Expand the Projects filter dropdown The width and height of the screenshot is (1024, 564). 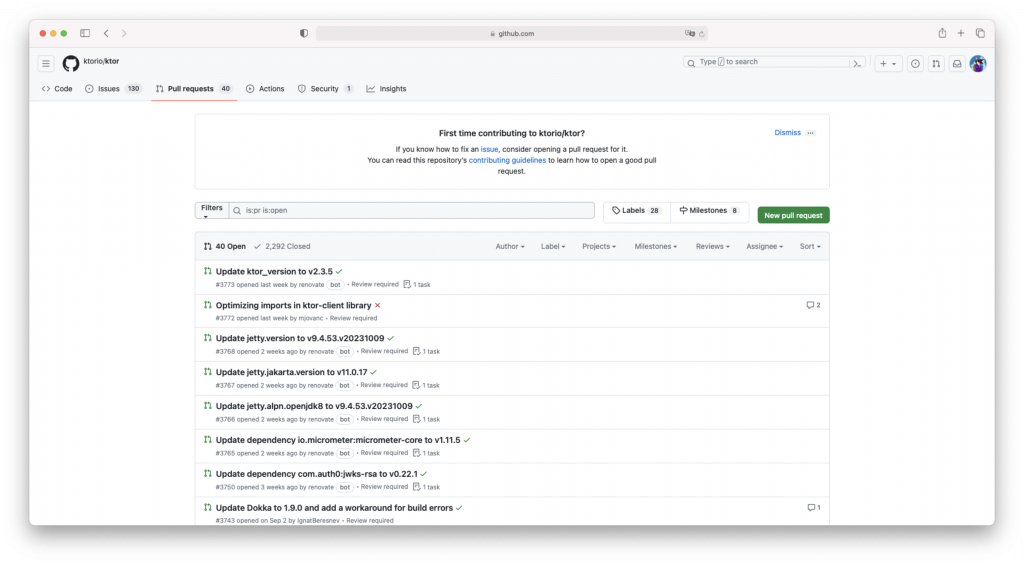pos(599,246)
